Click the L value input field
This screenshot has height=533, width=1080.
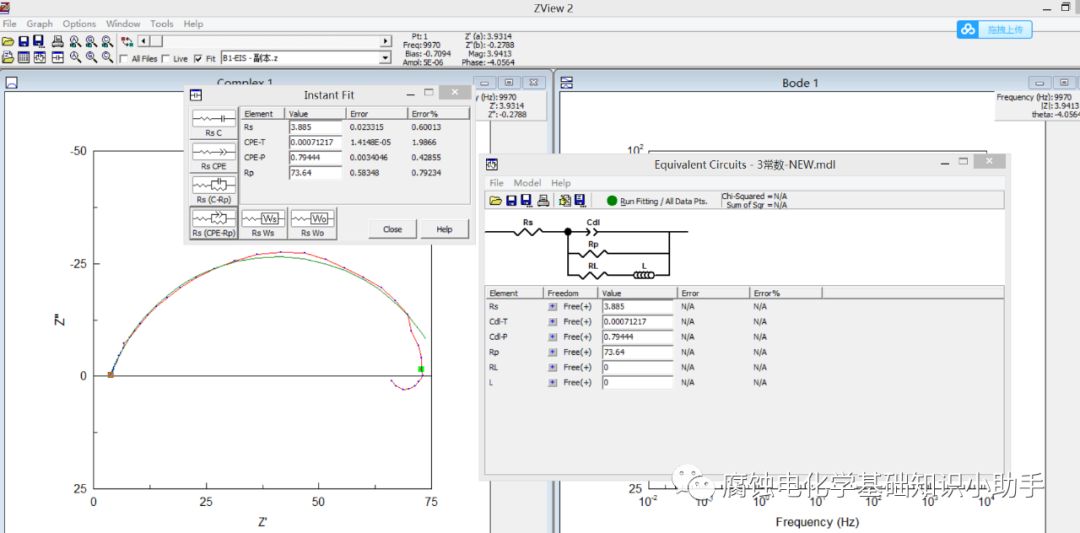[x=638, y=383]
